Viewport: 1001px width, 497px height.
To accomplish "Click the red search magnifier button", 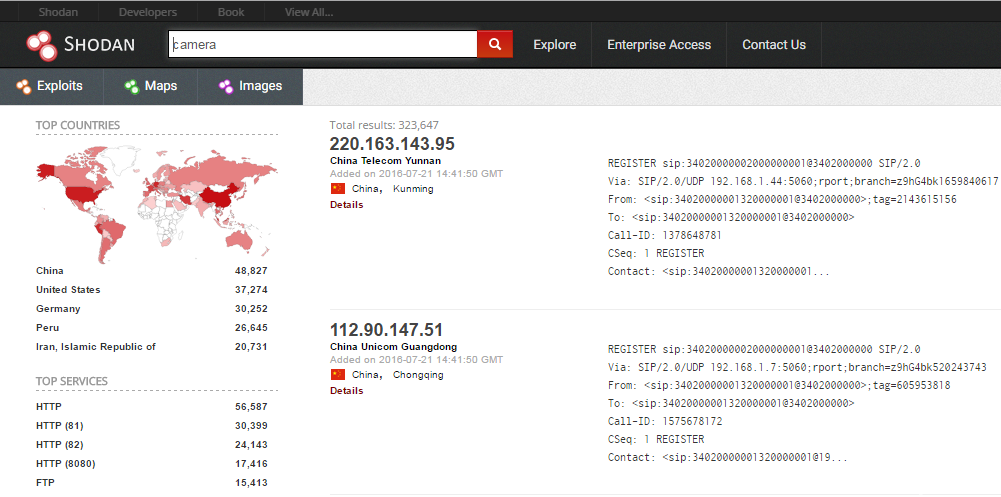I will click(x=495, y=44).
